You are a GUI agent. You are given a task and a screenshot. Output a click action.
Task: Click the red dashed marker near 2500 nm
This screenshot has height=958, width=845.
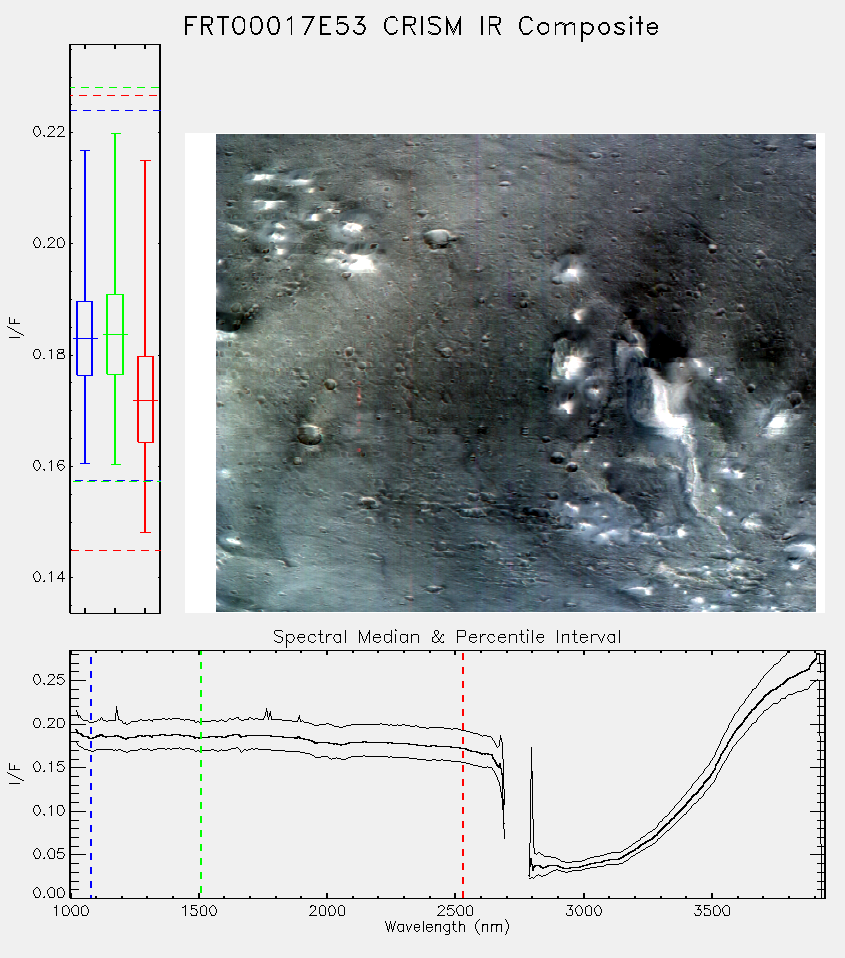(x=463, y=774)
